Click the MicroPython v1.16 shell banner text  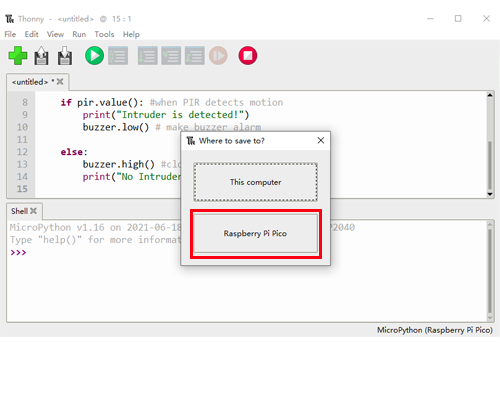pyautogui.click(x=95, y=227)
